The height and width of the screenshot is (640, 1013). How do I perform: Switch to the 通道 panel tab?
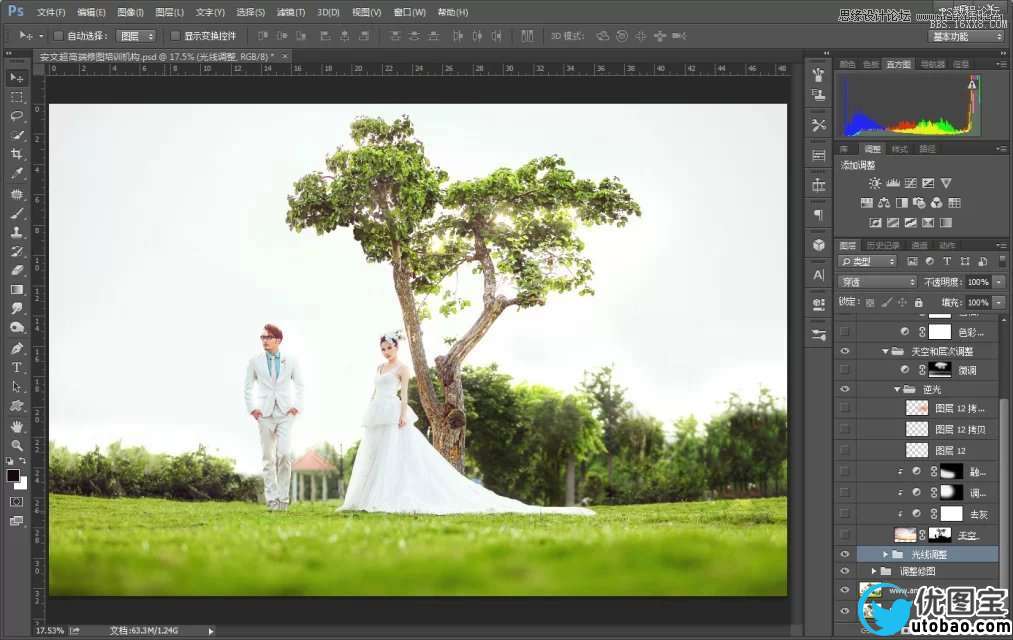click(919, 245)
